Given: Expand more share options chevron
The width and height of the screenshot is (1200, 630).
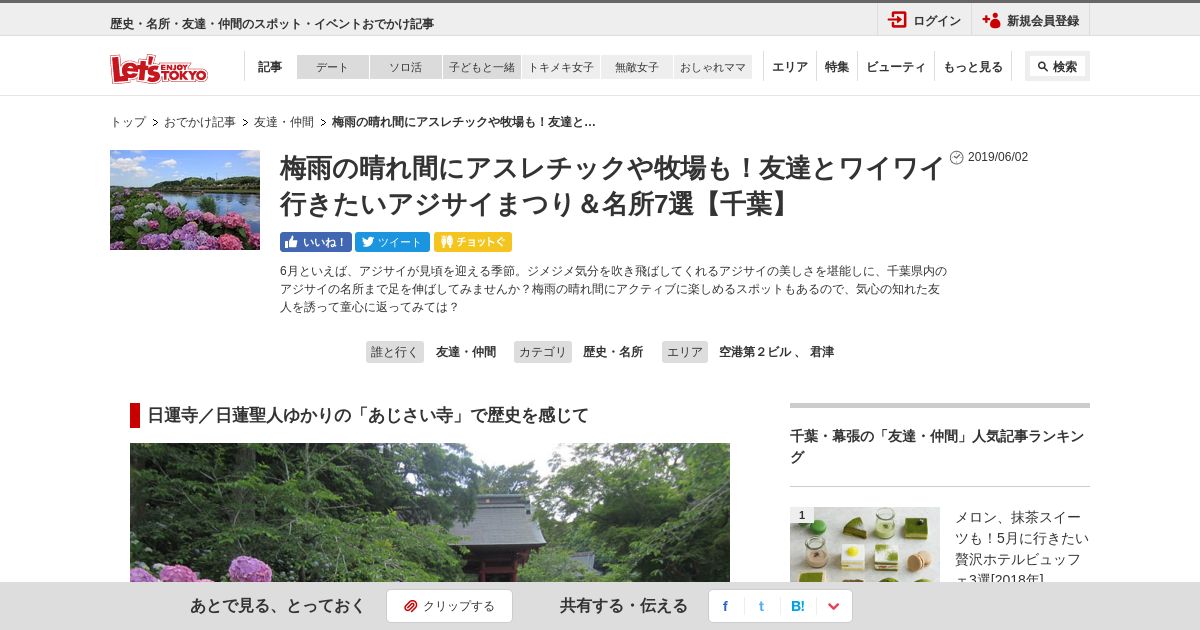Looking at the screenshot, I should click(x=834, y=606).
